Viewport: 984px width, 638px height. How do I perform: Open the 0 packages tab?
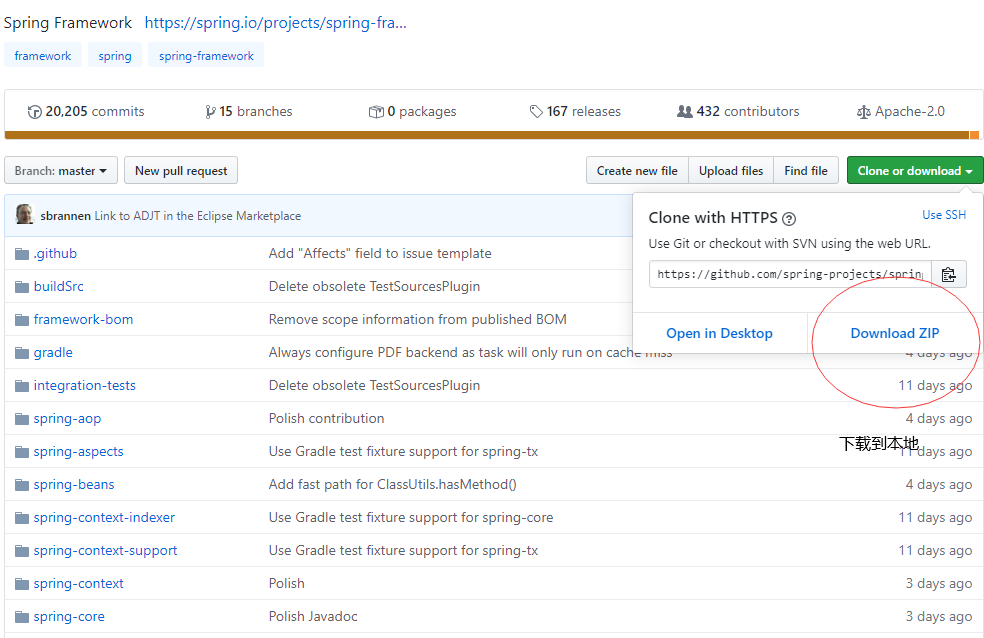[412, 112]
